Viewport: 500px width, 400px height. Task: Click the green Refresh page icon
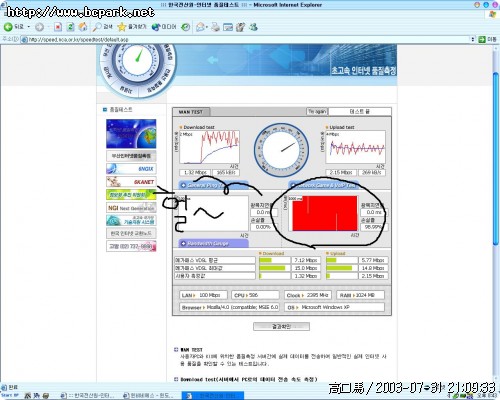point(70,27)
